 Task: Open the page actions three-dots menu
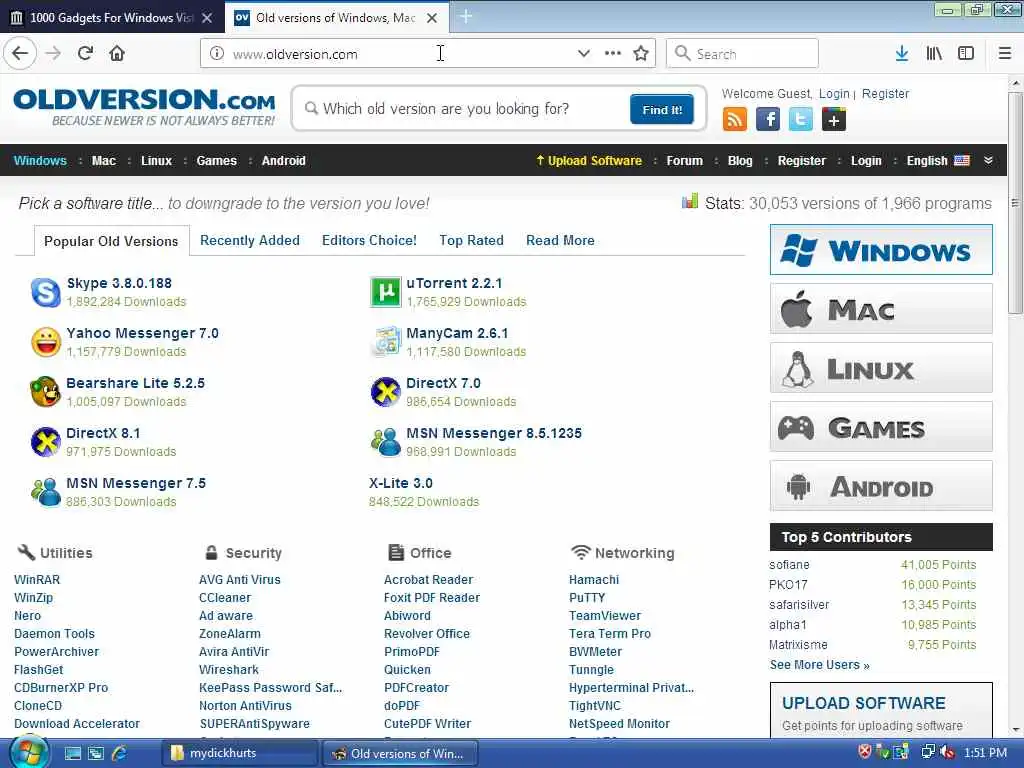tap(613, 54)
